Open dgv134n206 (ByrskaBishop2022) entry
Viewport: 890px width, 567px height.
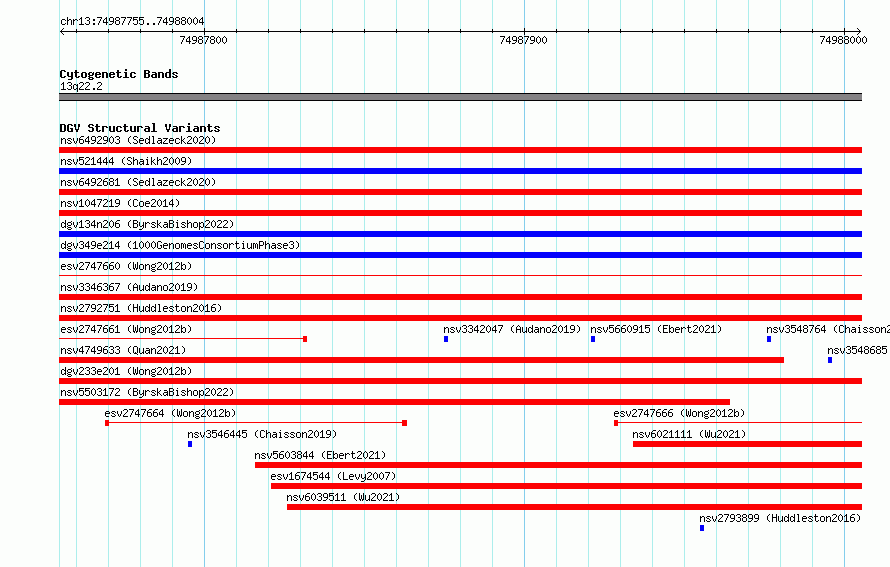[x=147, y=224]
